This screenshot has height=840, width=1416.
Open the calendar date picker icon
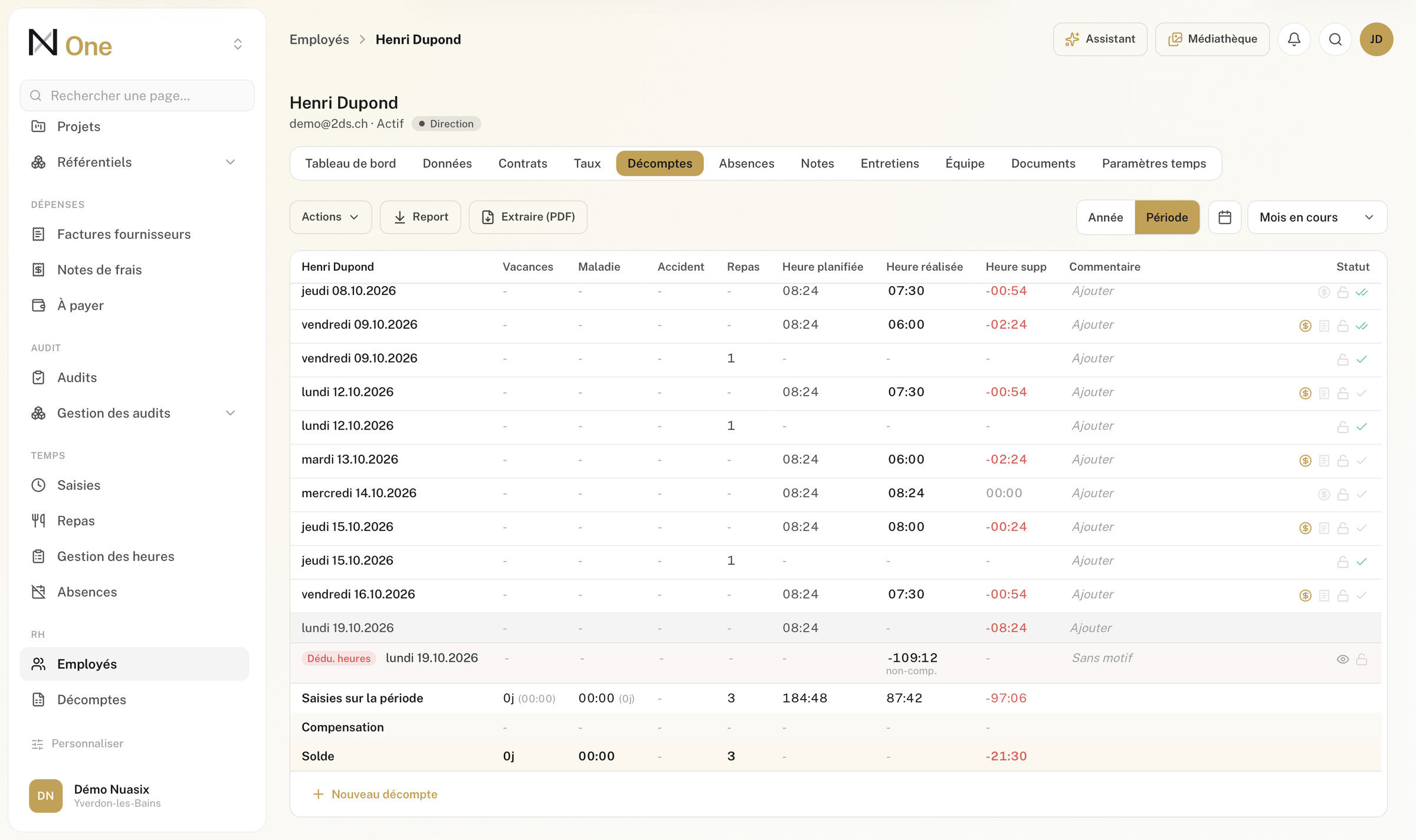pyautogui.click(x=1225, y=217)
